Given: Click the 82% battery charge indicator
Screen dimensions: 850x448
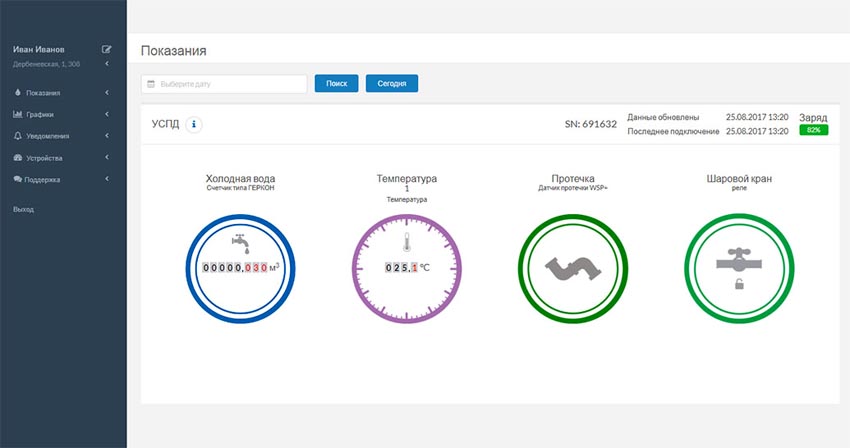Looking at the screenshot, I should point(813,130).
